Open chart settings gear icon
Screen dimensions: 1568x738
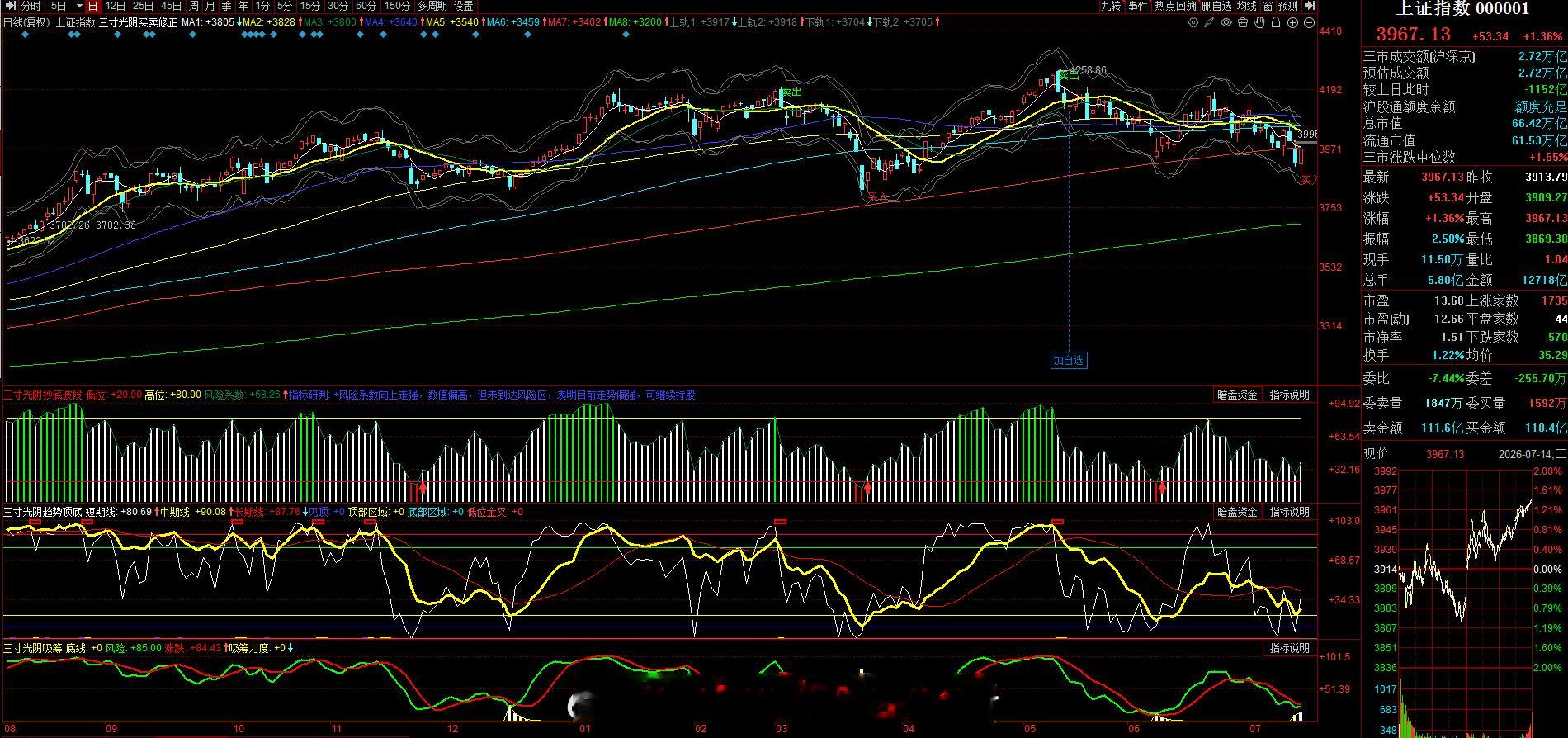point(1193,22)
